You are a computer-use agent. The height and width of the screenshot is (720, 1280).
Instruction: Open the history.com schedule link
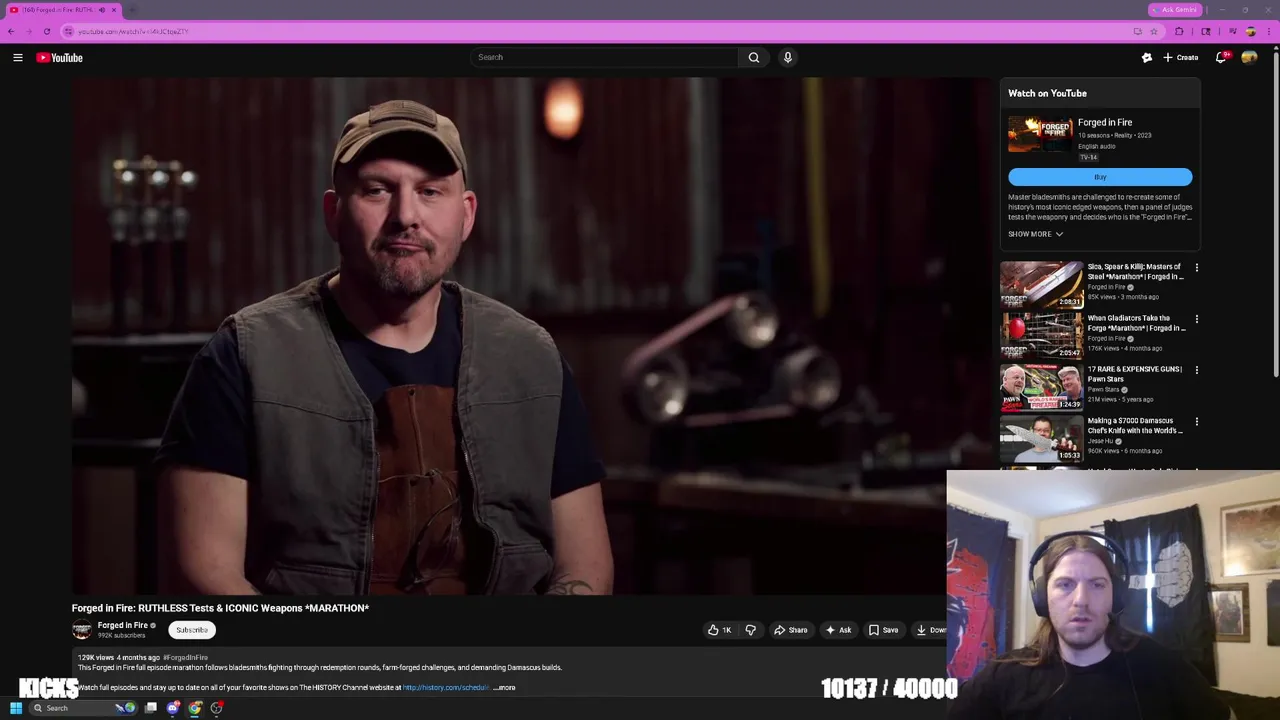(x=446, y=688)
